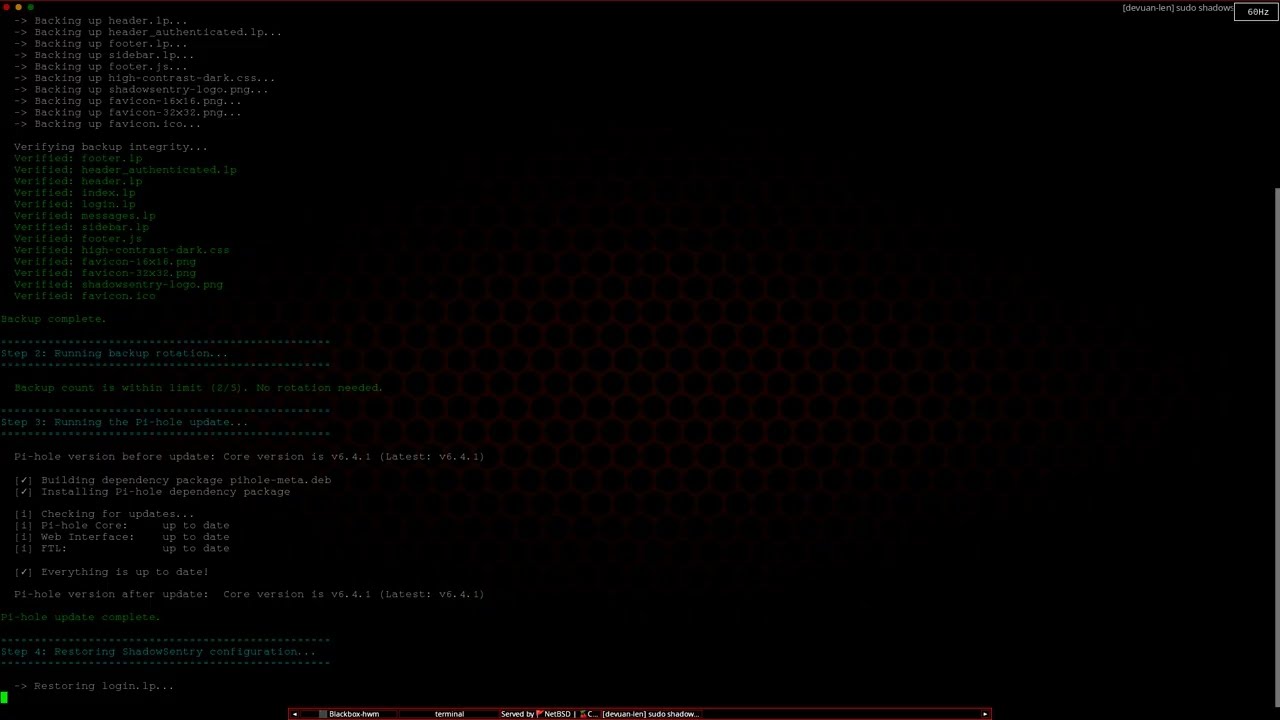This screenshot has width=1280, height=720.
Task: Click 'Installing Pi-hole dependency package' line
Action: (152, 492)
